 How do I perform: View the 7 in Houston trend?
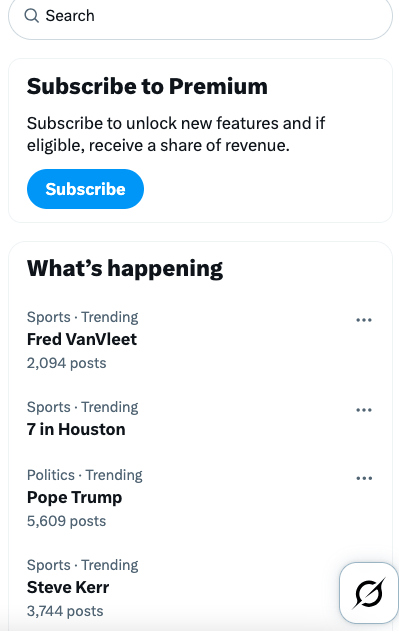[76, 429]
